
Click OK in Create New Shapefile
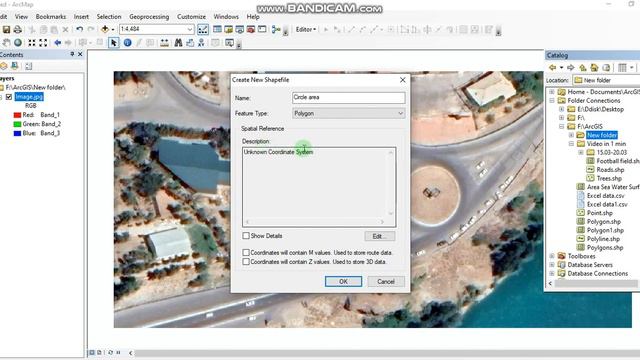343,281
